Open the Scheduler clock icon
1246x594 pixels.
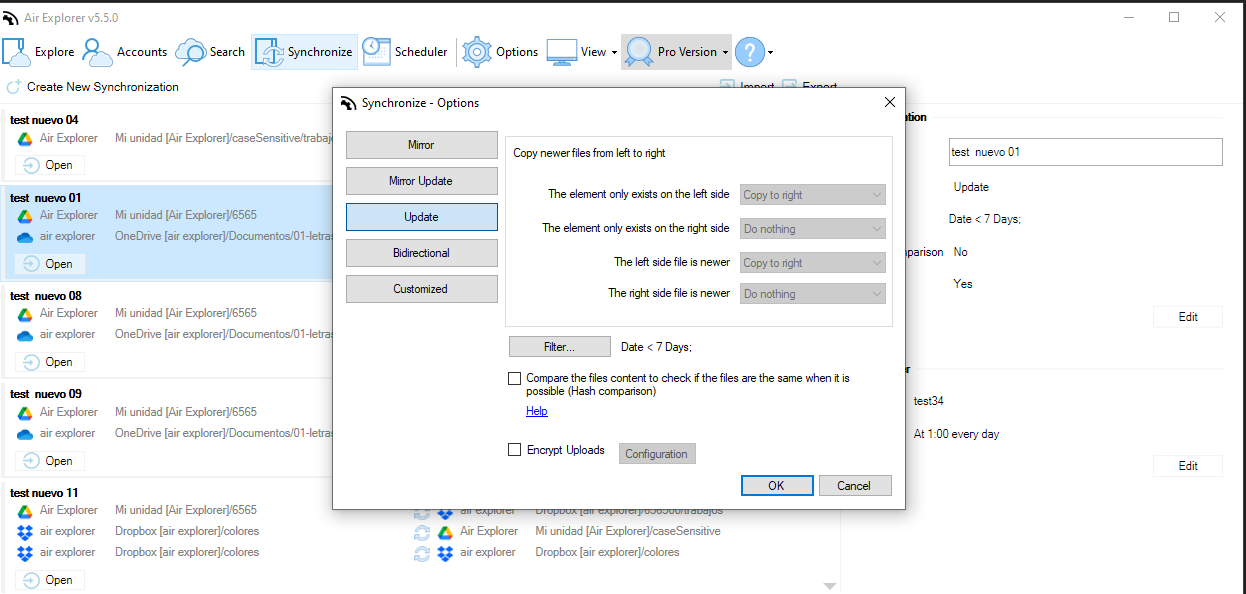pos(376,52)
